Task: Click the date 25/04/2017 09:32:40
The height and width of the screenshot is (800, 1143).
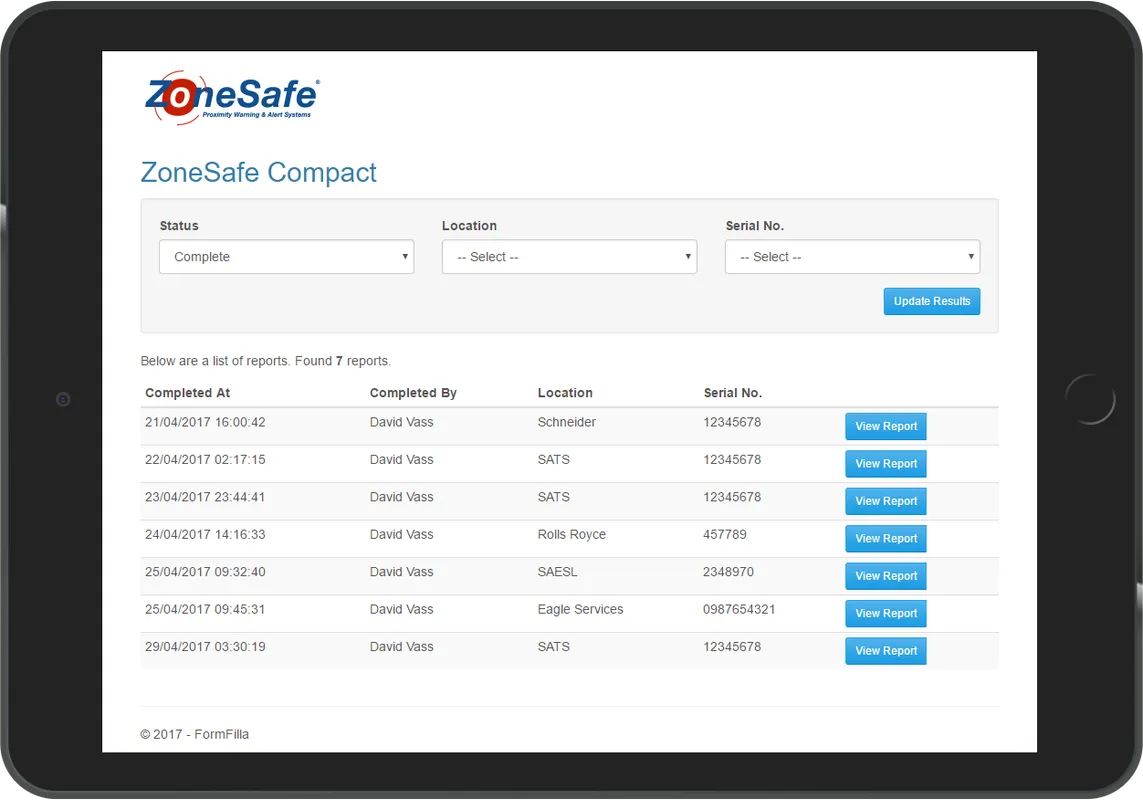Action: point(205,572)
